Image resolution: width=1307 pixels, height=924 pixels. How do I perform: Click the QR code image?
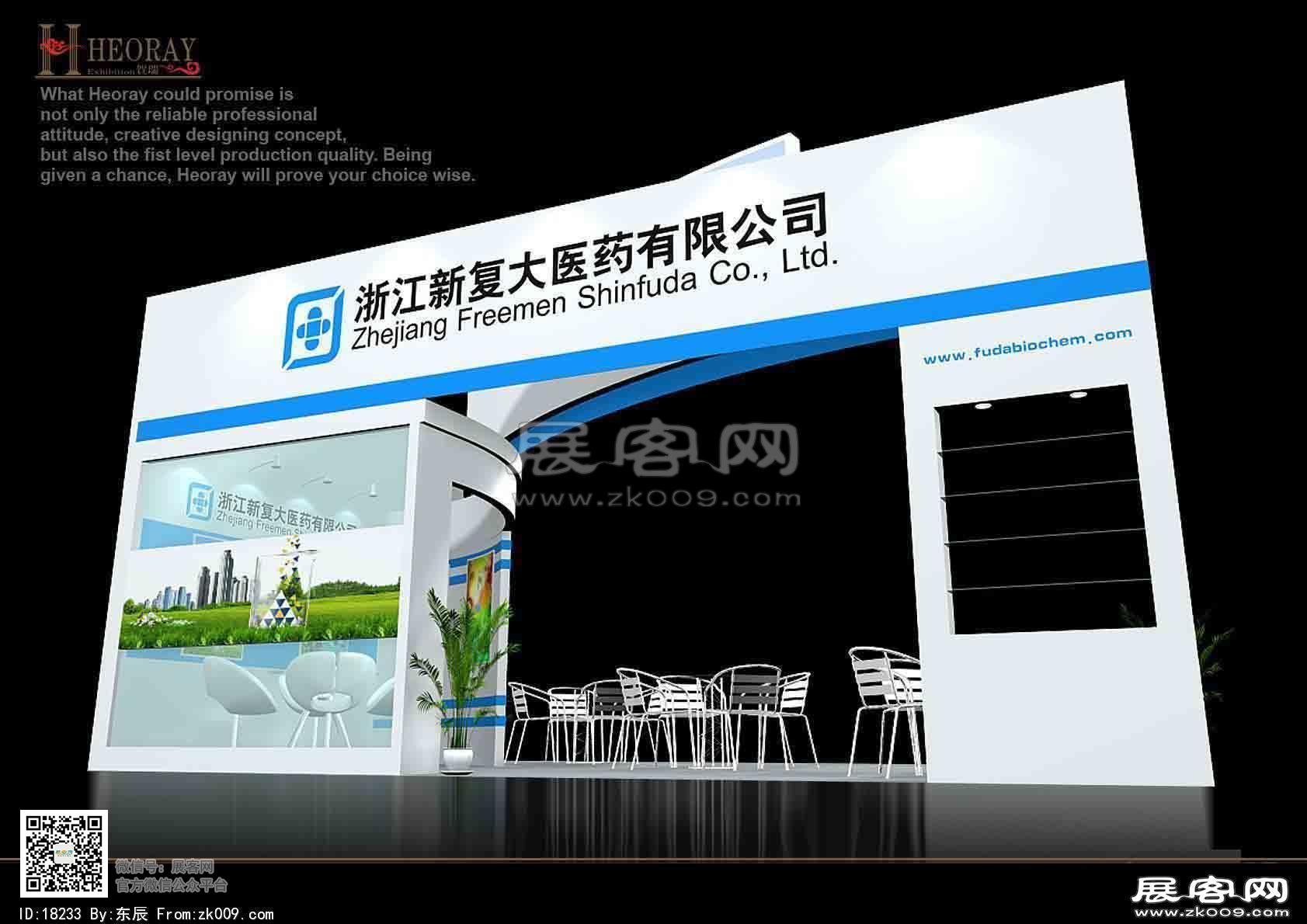pyautogui.click(x=64, y=853)
